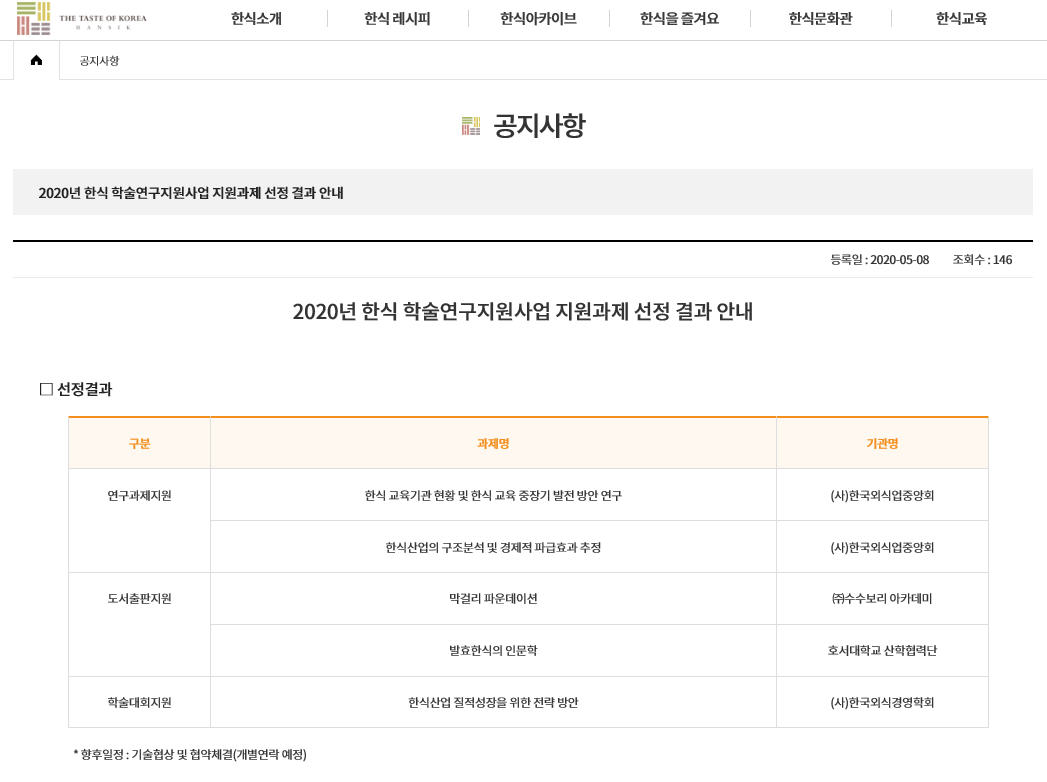Open the 한식을 즐겨요 menu

679,18
